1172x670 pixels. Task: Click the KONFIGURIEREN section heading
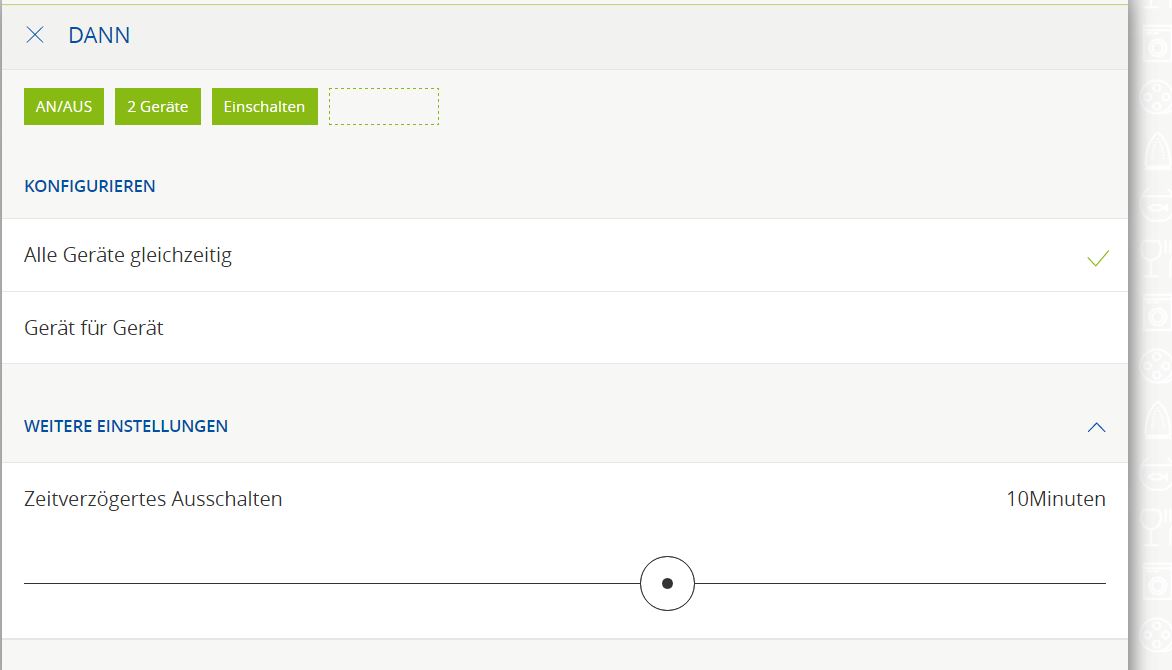pos(90,186)
